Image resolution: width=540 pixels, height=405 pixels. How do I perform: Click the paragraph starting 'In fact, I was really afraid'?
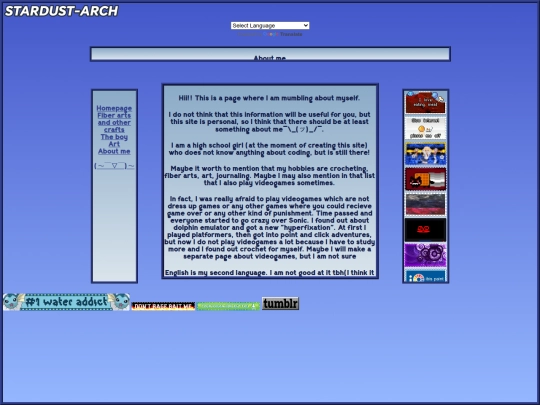click(x=270, y=228)
